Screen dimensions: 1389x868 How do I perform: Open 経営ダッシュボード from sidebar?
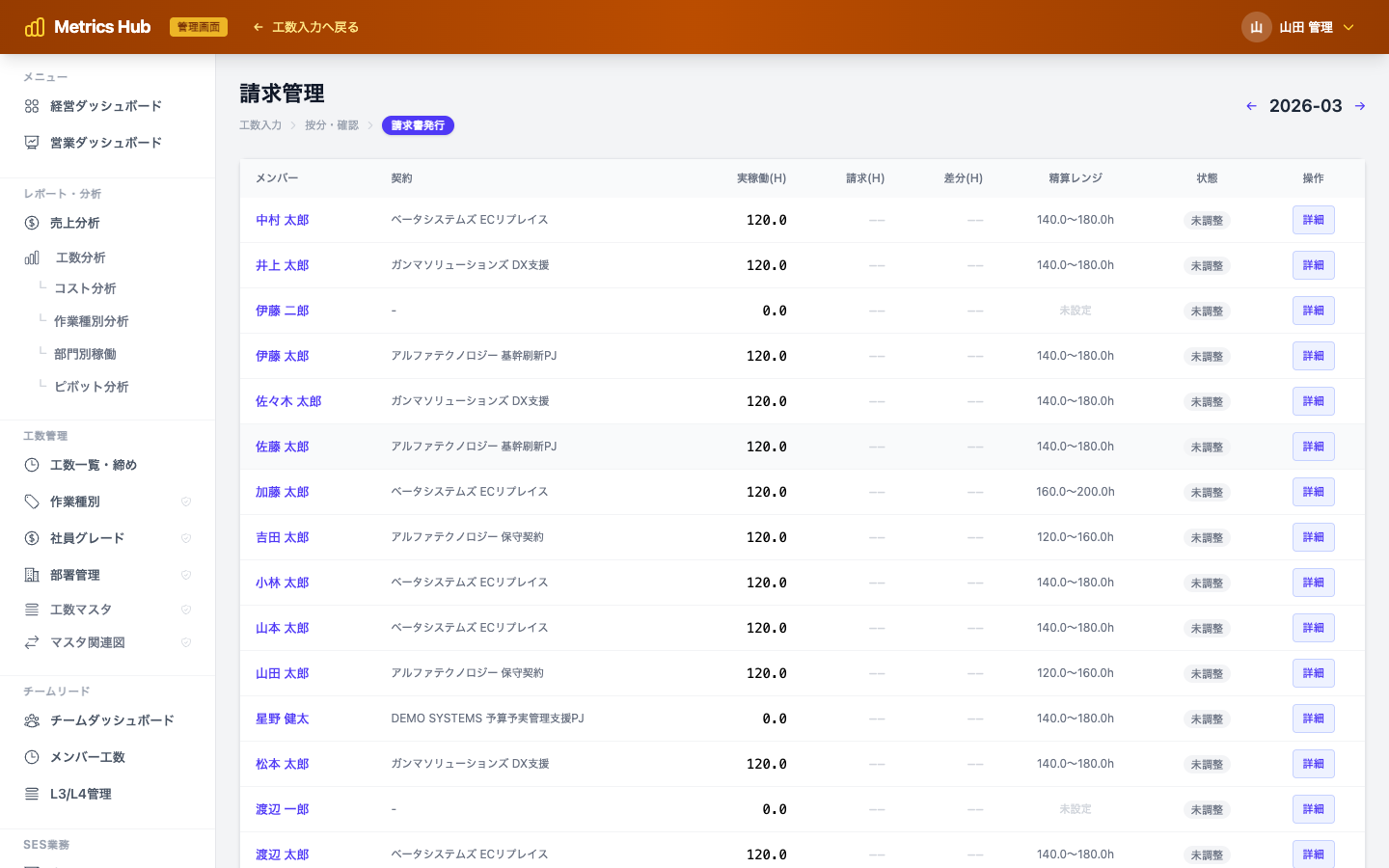click(x=107, y=106)
